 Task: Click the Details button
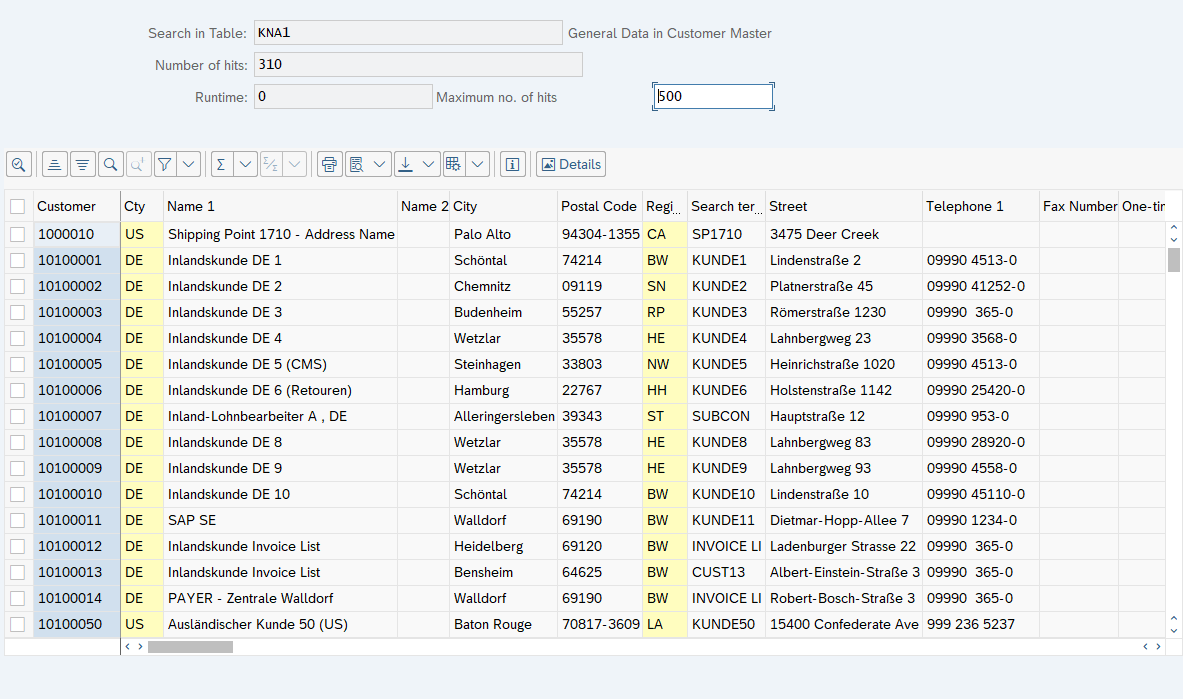tap(571, 164)
